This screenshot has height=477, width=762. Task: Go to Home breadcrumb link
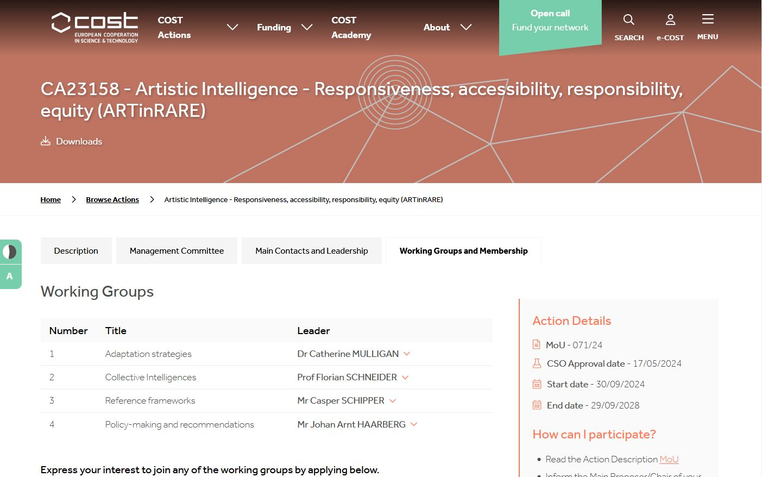51,200
